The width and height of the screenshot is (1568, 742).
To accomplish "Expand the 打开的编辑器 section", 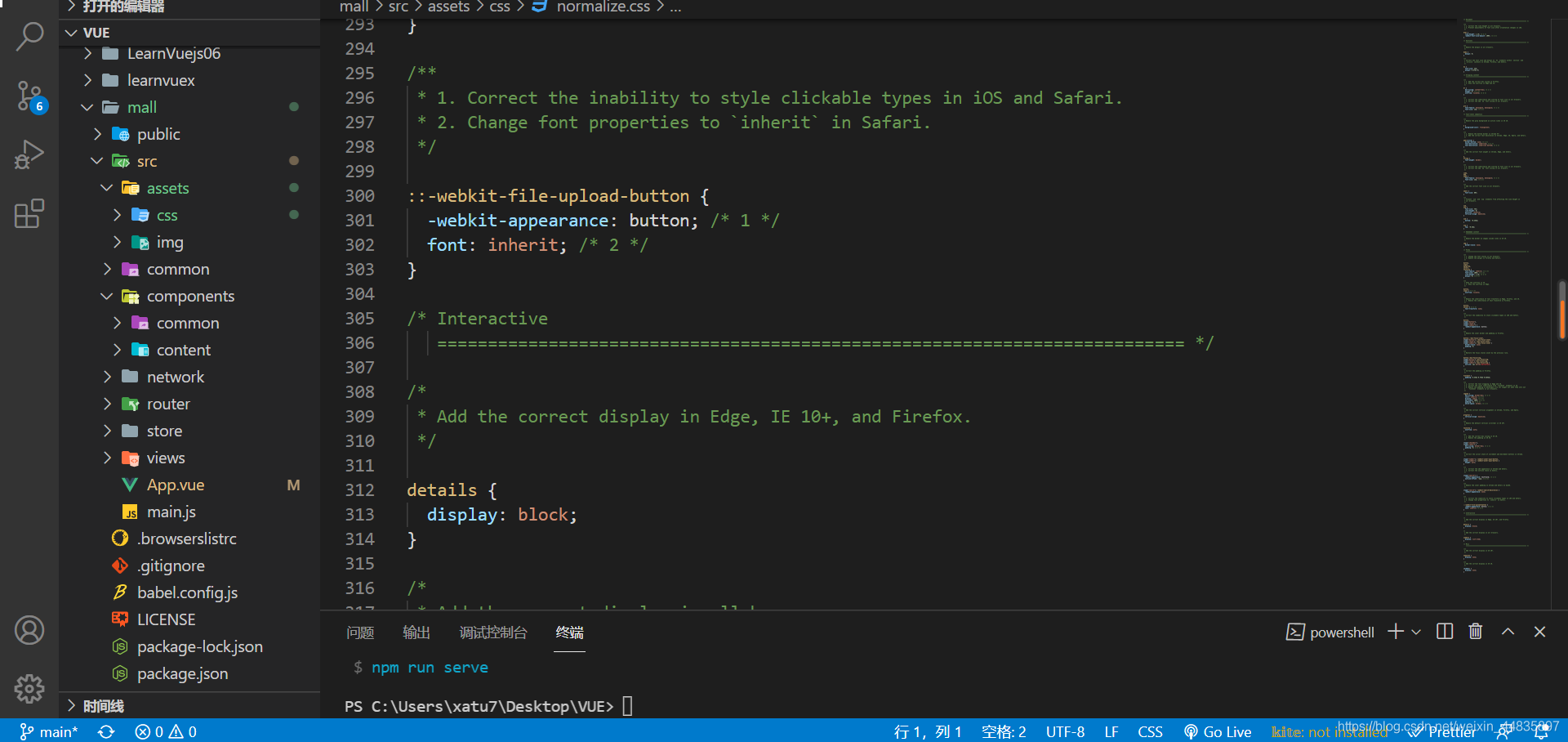I will click(x=189, y=7).
